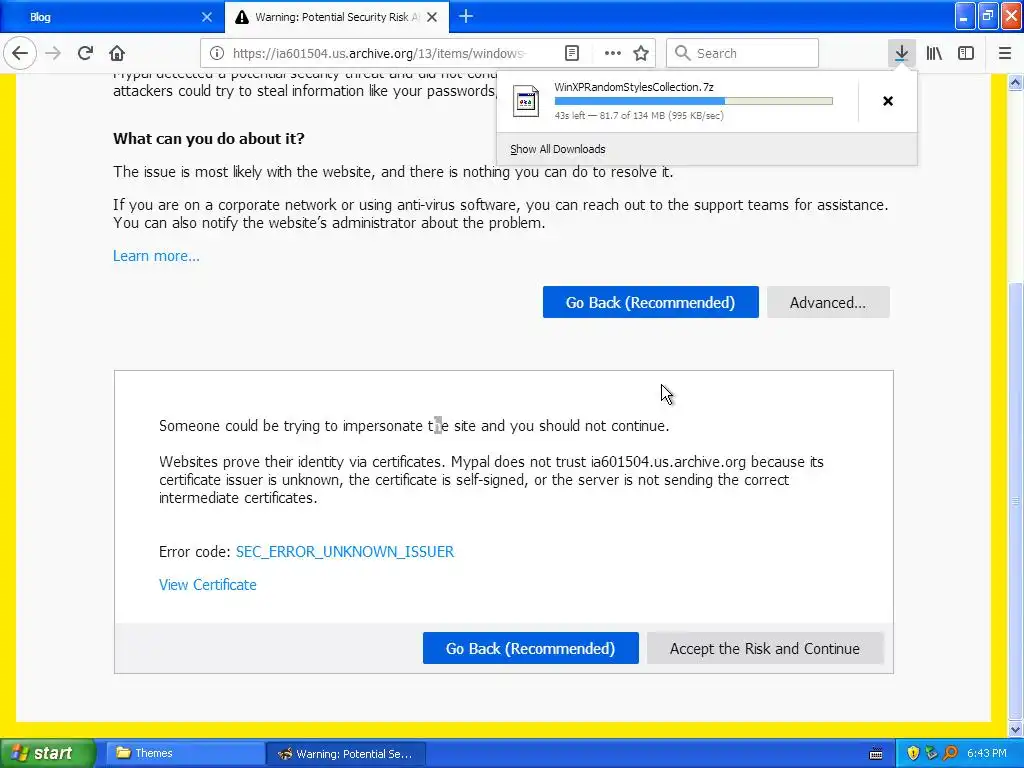The height and width of the screenshot is (768, 1024).
Task: Toggle the sidebar icon
Action: pos(966,53)
